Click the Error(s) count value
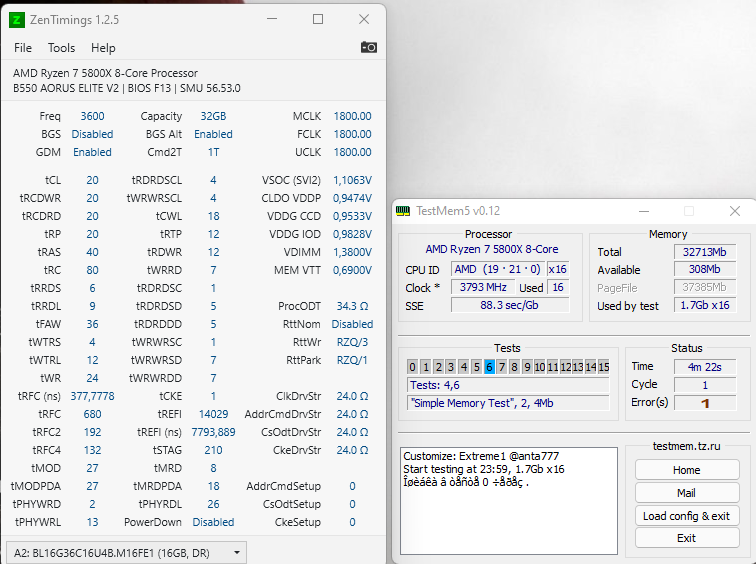 [704, 403]
